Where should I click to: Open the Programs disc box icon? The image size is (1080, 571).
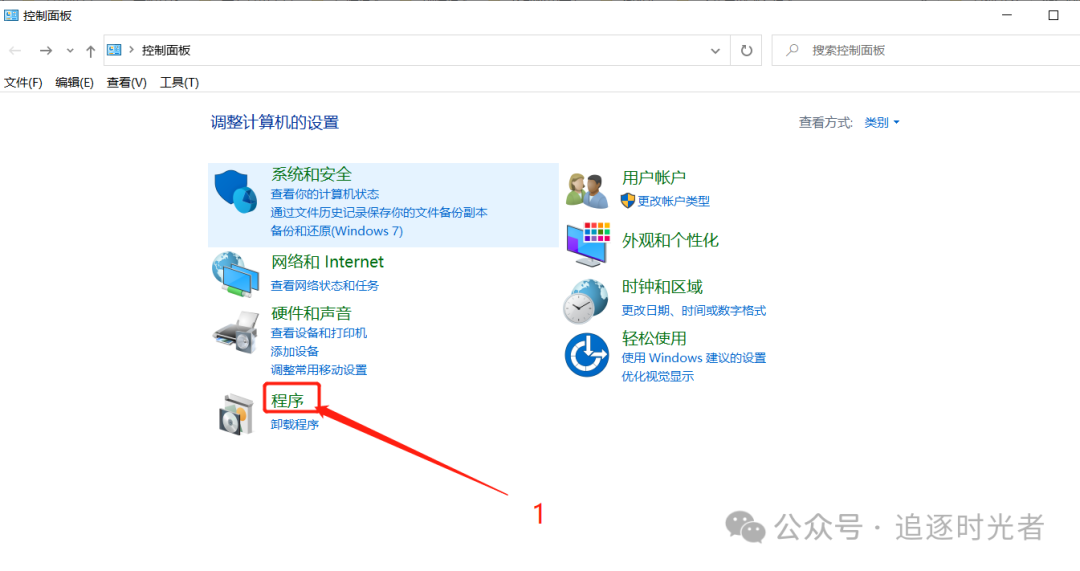236,414
